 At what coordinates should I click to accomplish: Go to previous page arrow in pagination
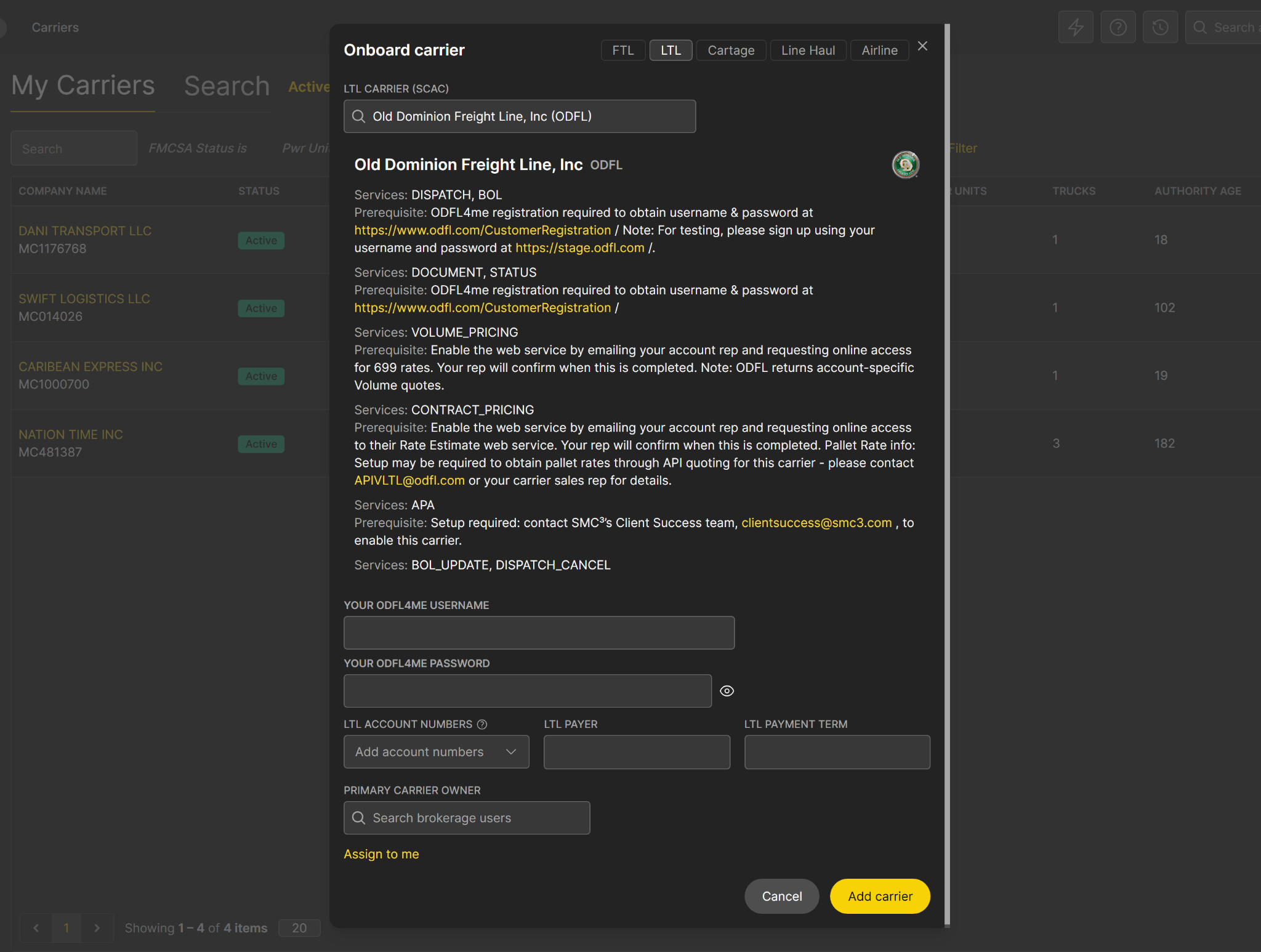(x=36, y=928)
